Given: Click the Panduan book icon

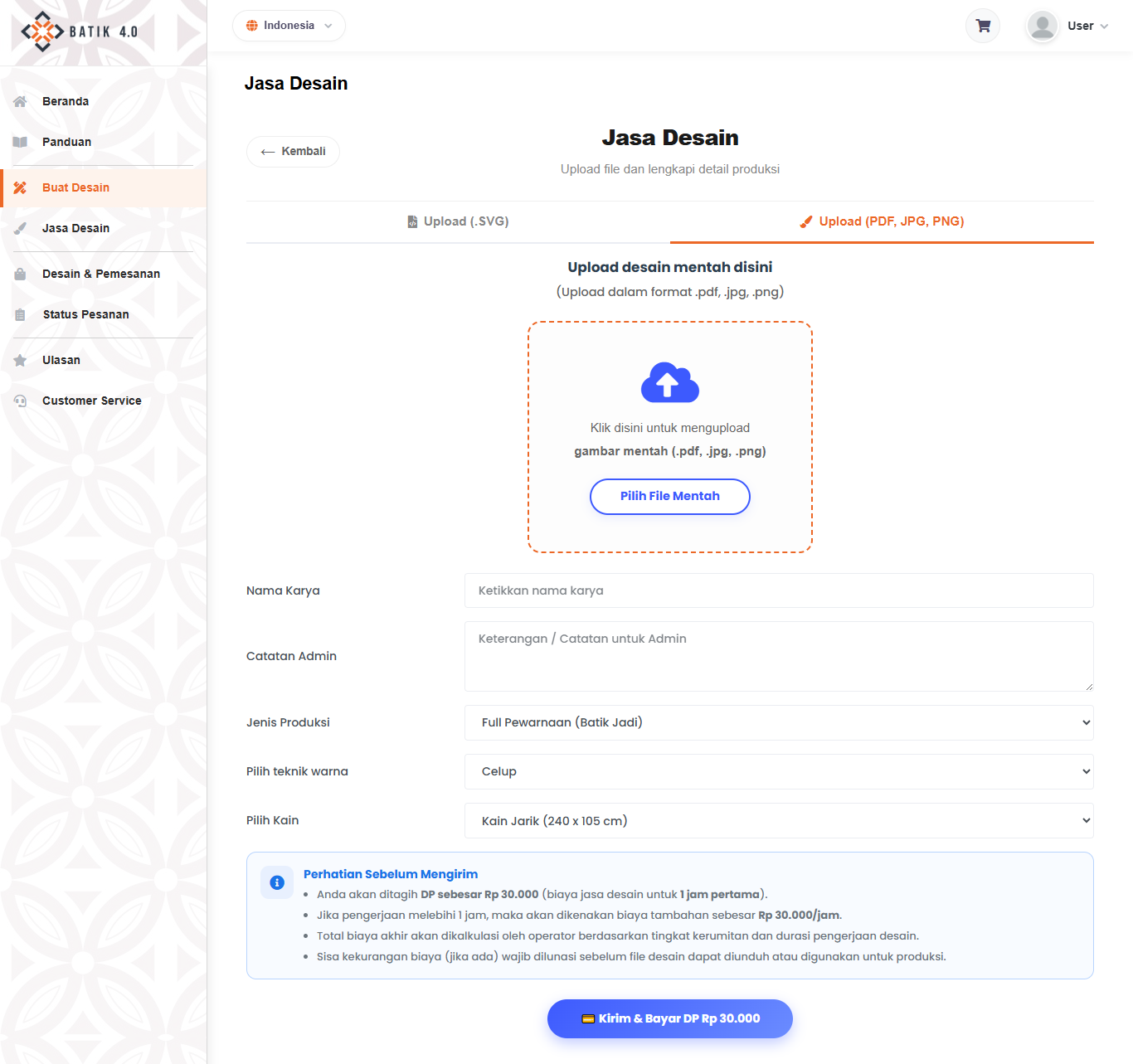Looking at the screenshot, I should click(20, 142).
